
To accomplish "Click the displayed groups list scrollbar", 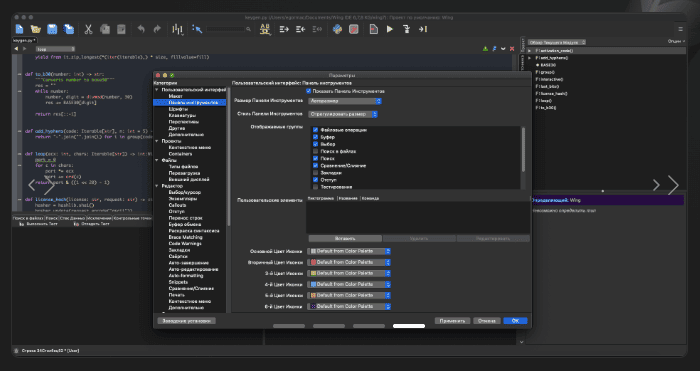I will 523,150.
